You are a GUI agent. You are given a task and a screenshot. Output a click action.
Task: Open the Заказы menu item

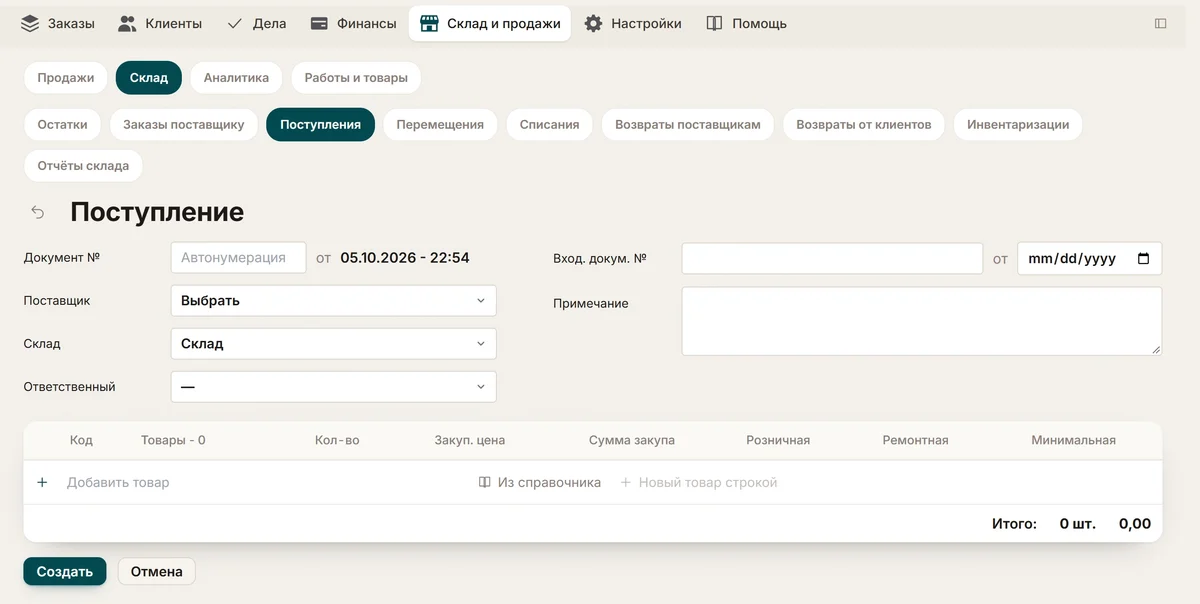click(58, 23)
